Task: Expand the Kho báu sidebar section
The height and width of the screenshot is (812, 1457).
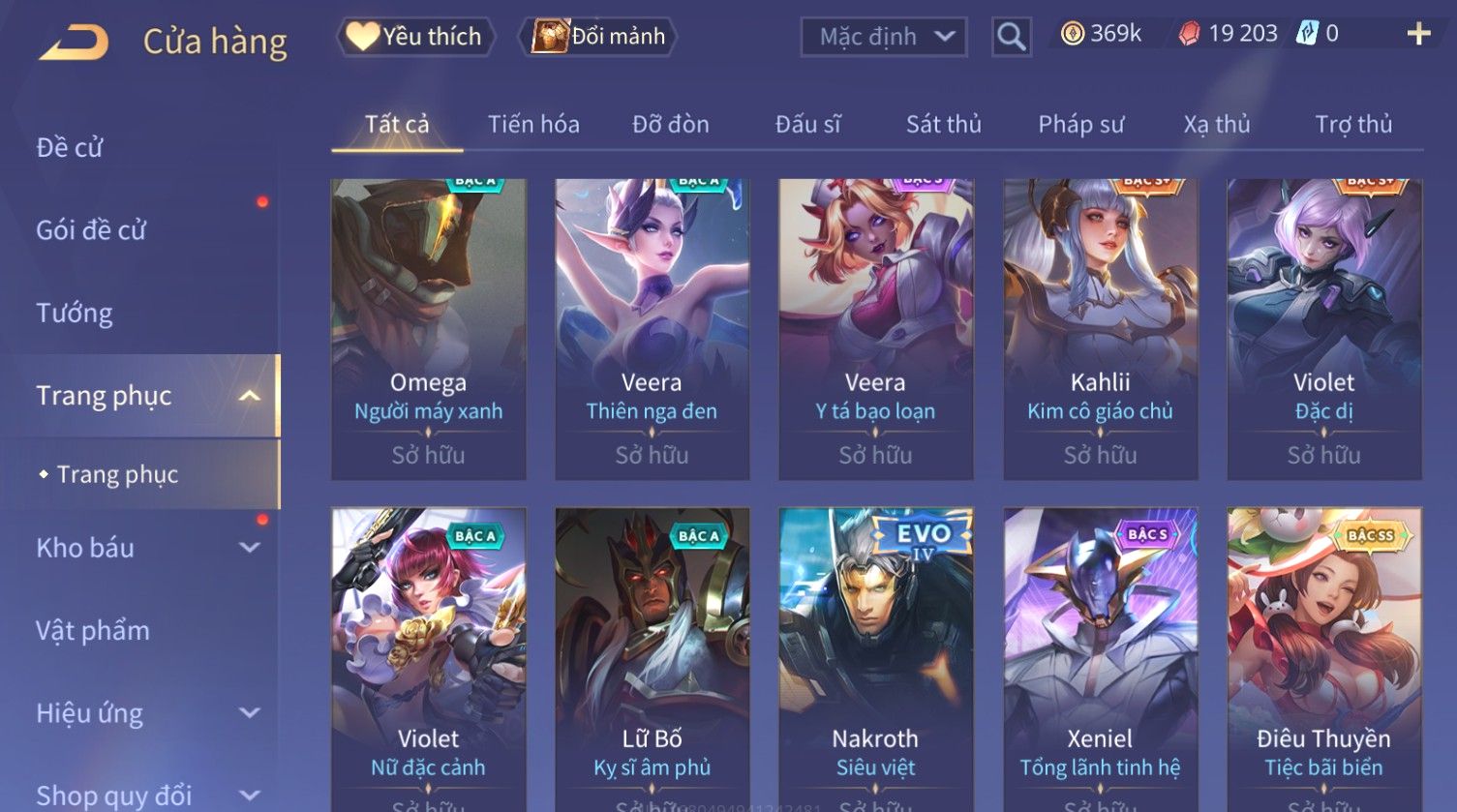Action: click(250, 548)
